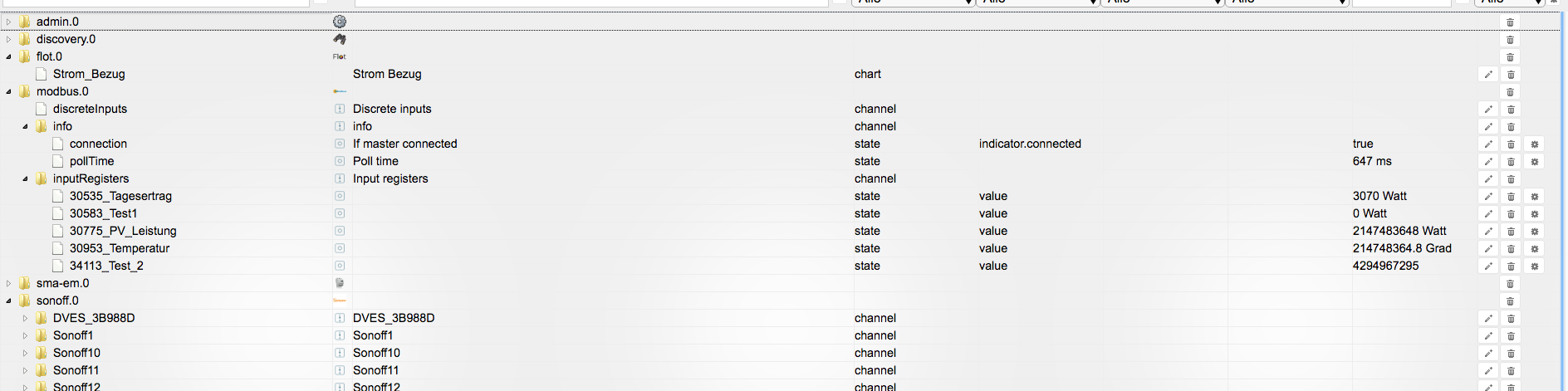
Task: Select the 30583_Test1 tree item
Action: coord(103,213)
